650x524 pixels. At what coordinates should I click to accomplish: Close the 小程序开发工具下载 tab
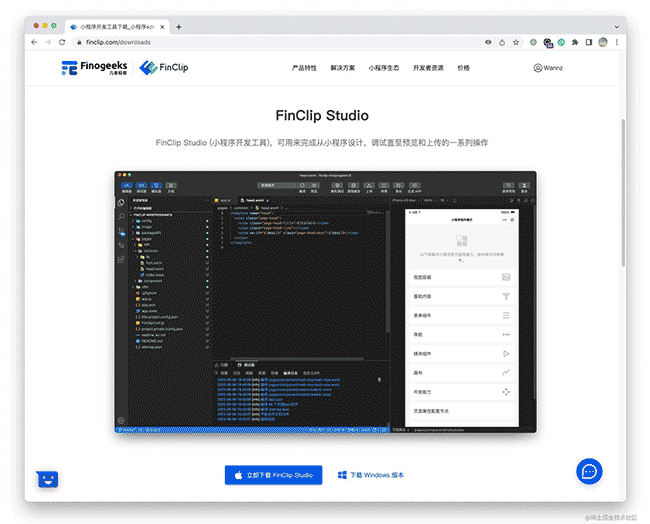pos(162,27)
